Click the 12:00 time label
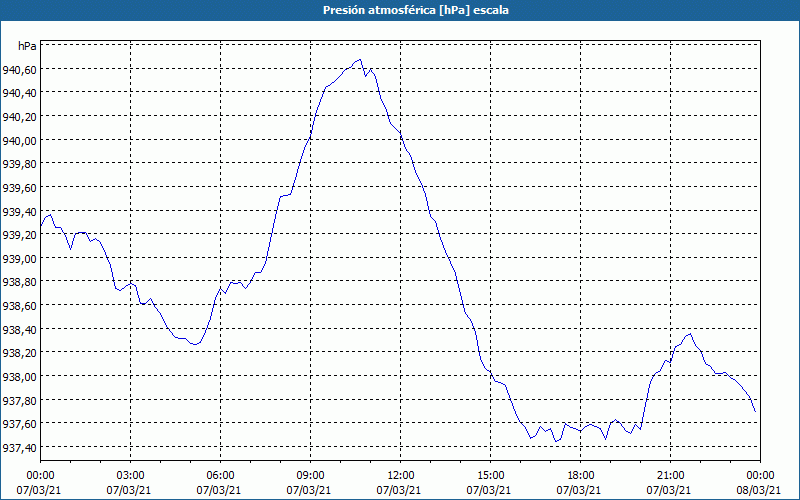800x500 pixels. pyautogui.click(x=401, y=476)
